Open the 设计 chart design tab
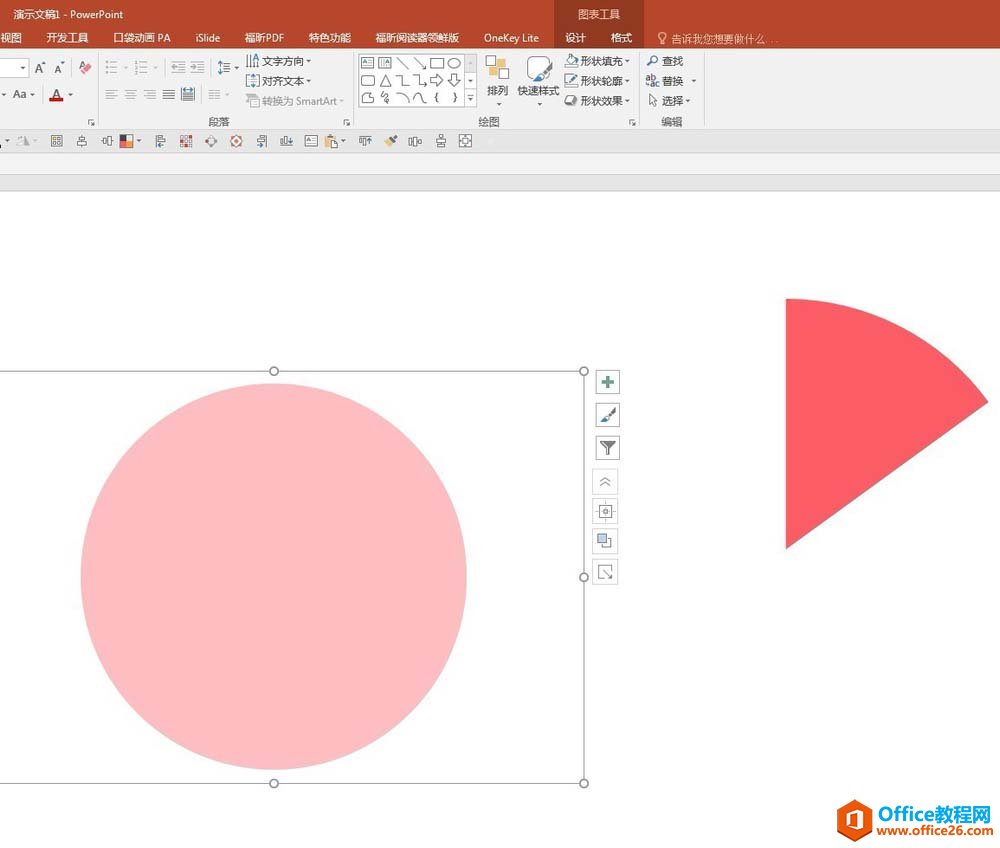 (575, 38)
